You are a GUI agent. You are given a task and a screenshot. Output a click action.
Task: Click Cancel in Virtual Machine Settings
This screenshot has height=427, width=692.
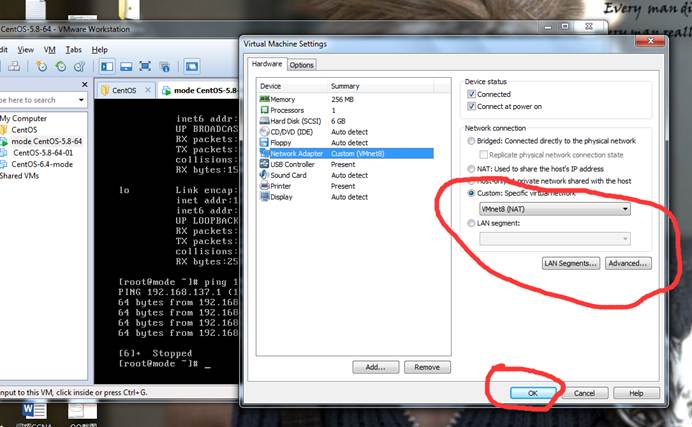(x=584, y=393)
